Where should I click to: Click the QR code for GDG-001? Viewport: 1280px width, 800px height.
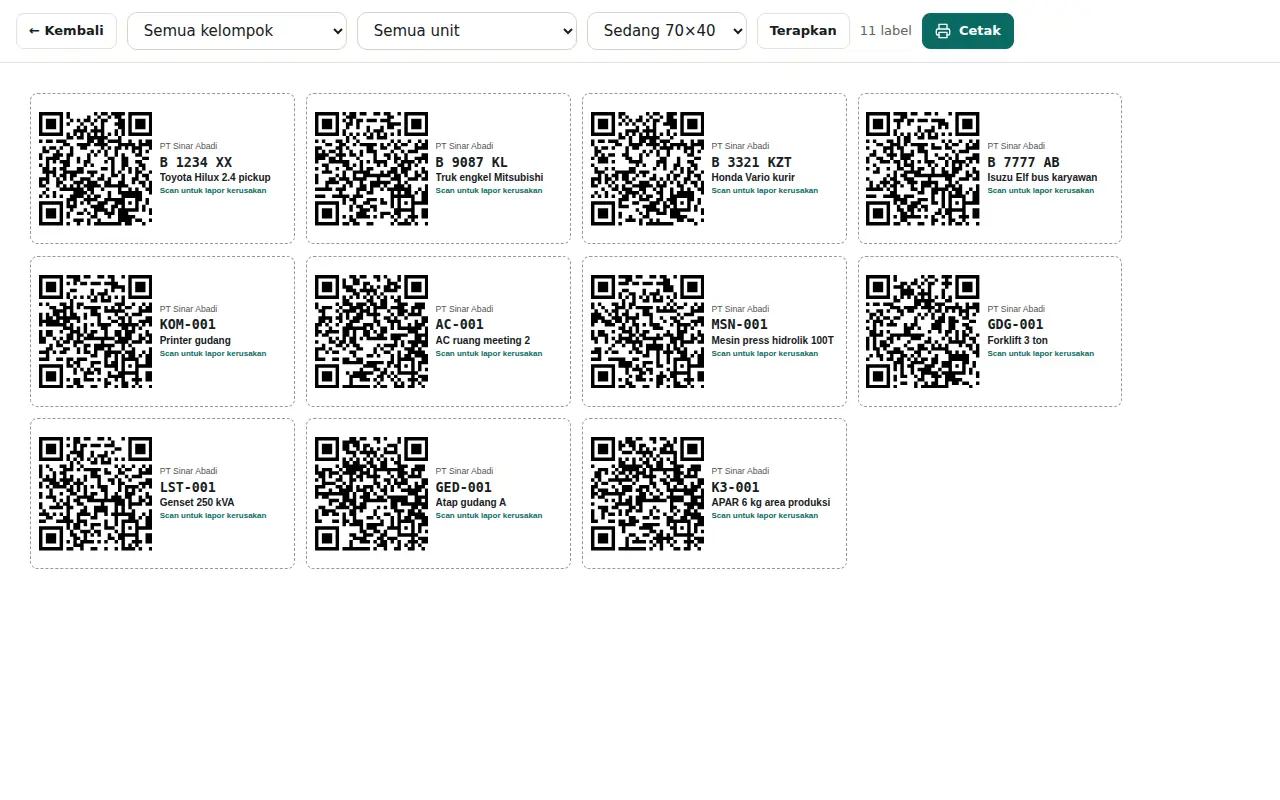[922, 331]
